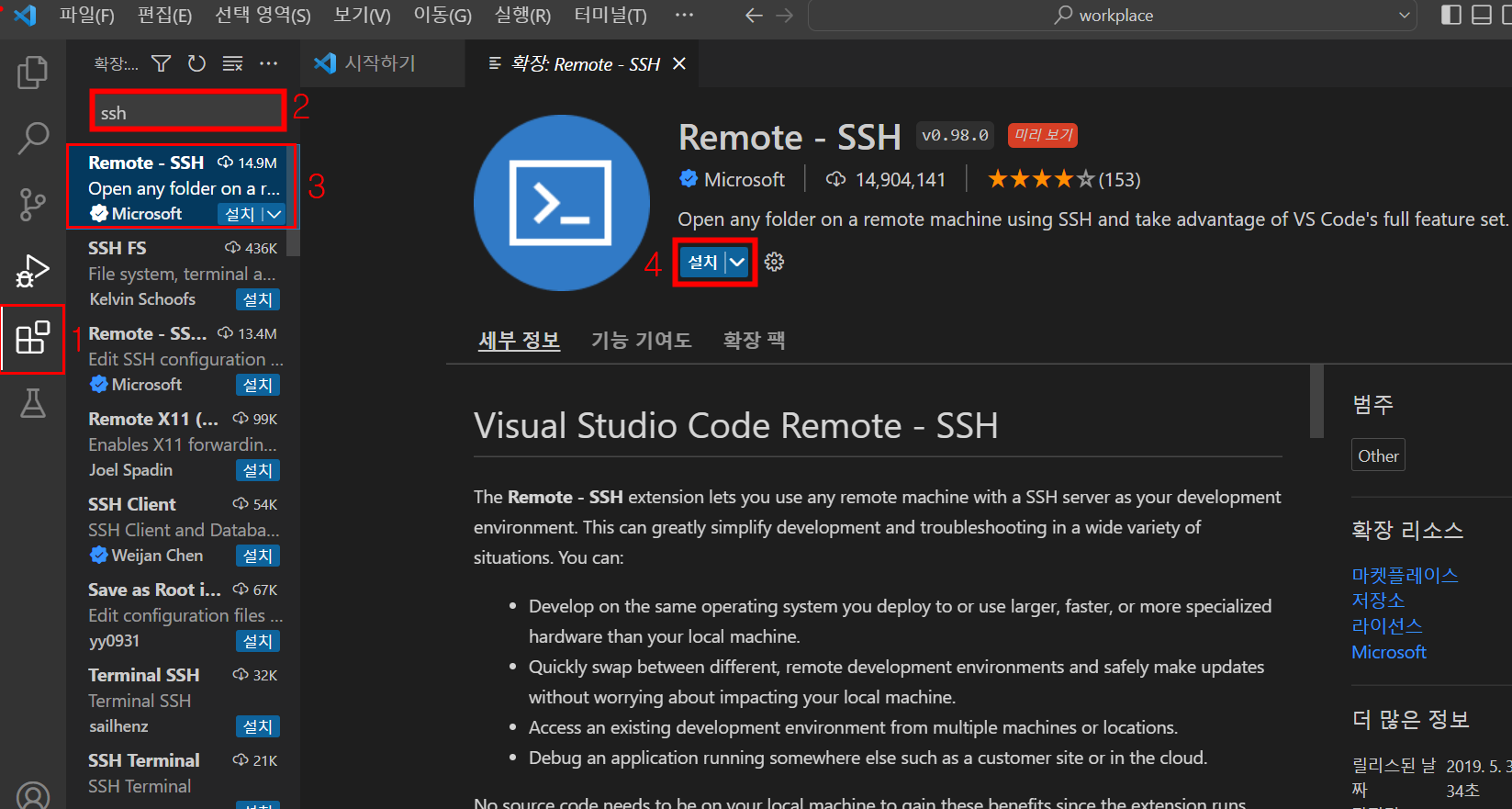Switch to the 확장 팩 tab

(754, 341)
